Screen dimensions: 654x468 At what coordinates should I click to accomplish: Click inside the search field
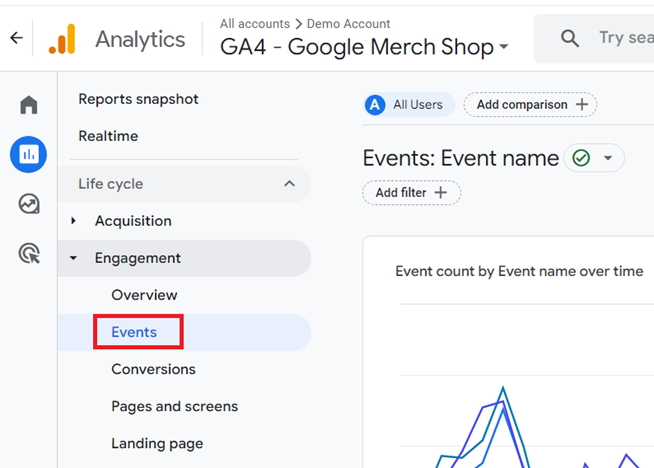point(594,38)
